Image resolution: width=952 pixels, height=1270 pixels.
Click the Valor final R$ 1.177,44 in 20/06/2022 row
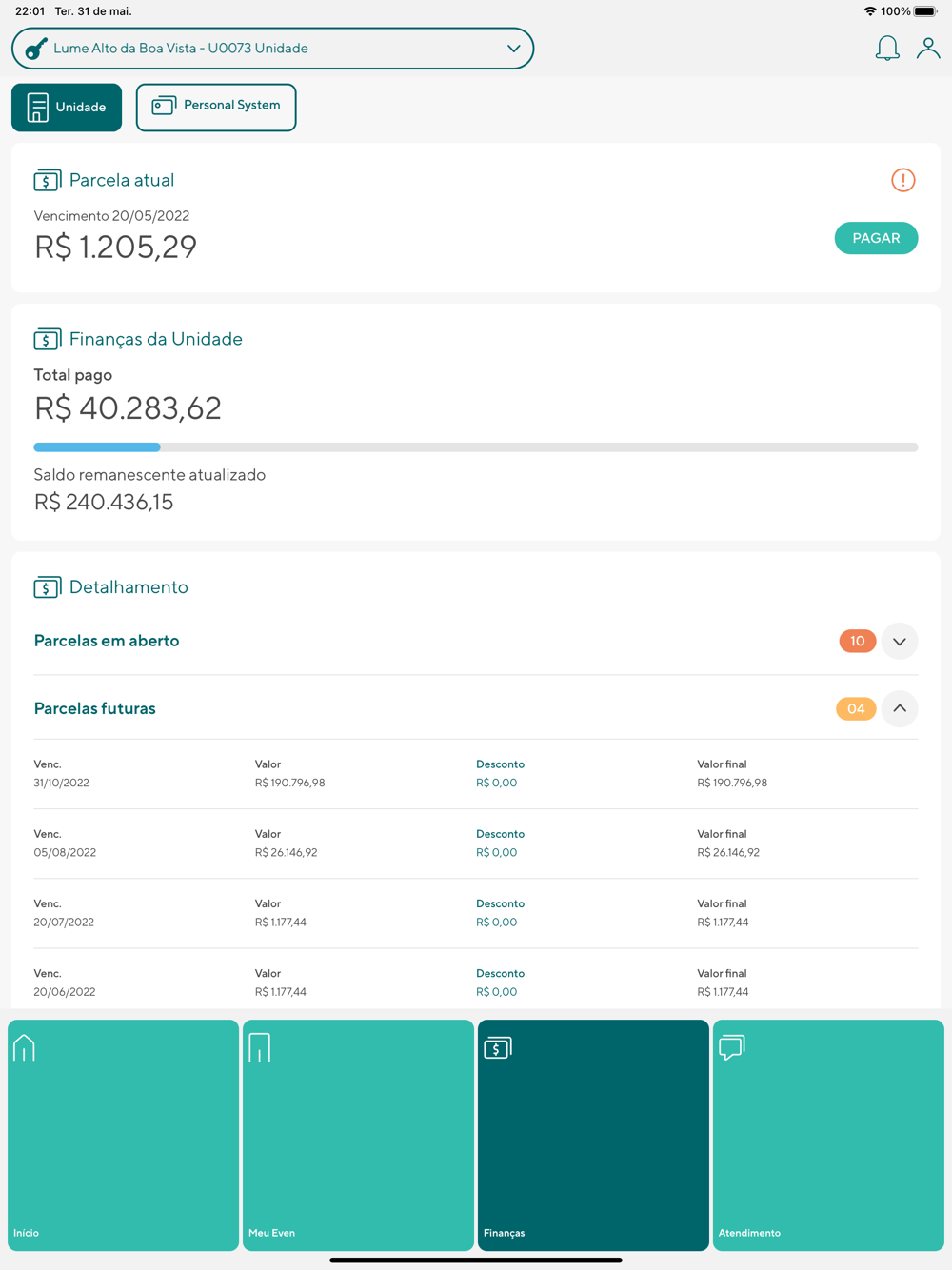point(723,991)
